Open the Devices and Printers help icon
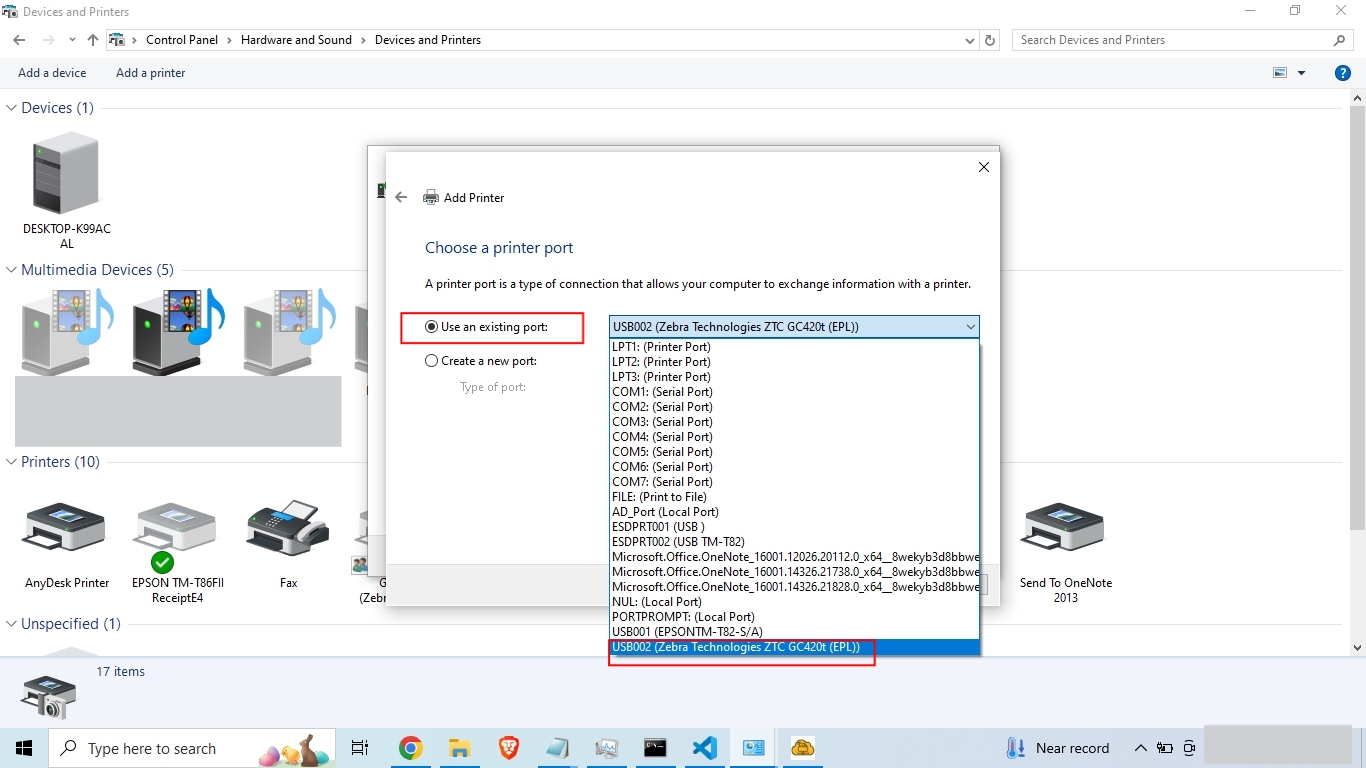 1343,73
